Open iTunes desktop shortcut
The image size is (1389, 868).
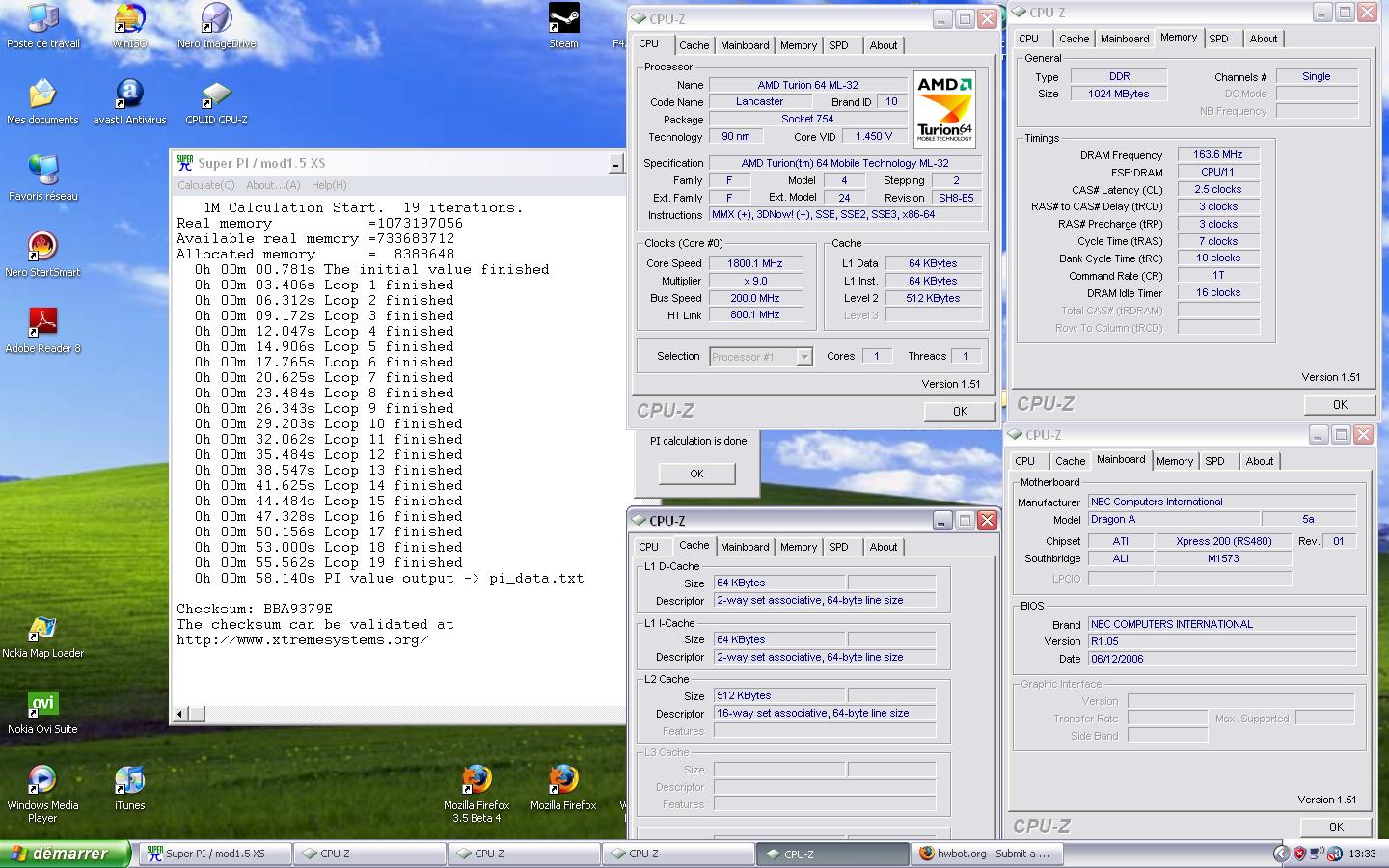coord(129,788)
